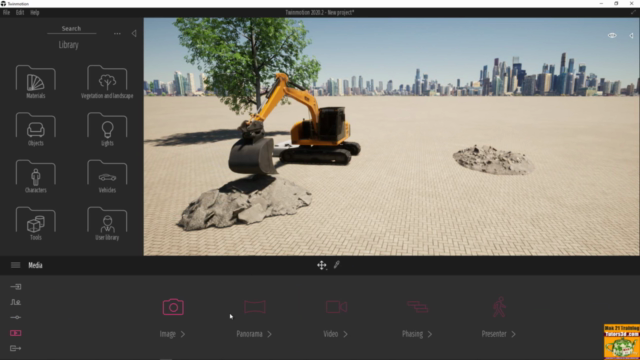Click the Panorama label
This screenshot has height=360, width=640.
(249, 334)
